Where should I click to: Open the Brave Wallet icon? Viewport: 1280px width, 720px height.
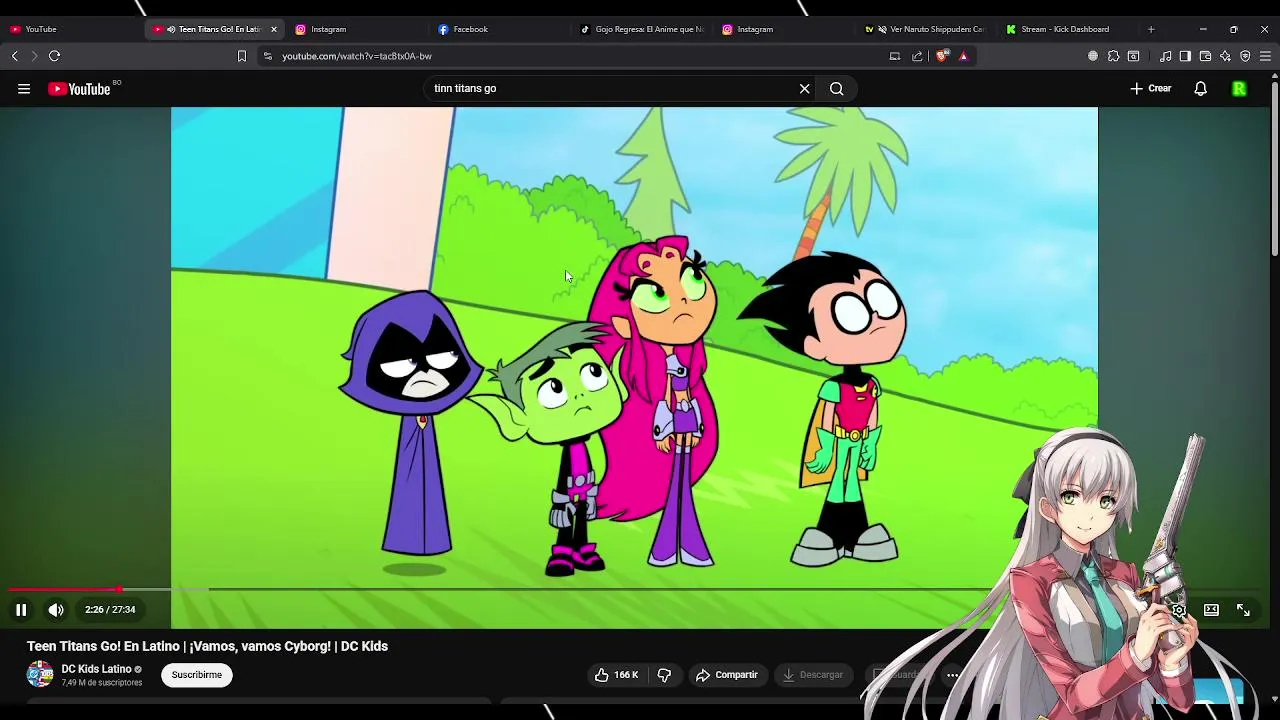[1205, 56]
